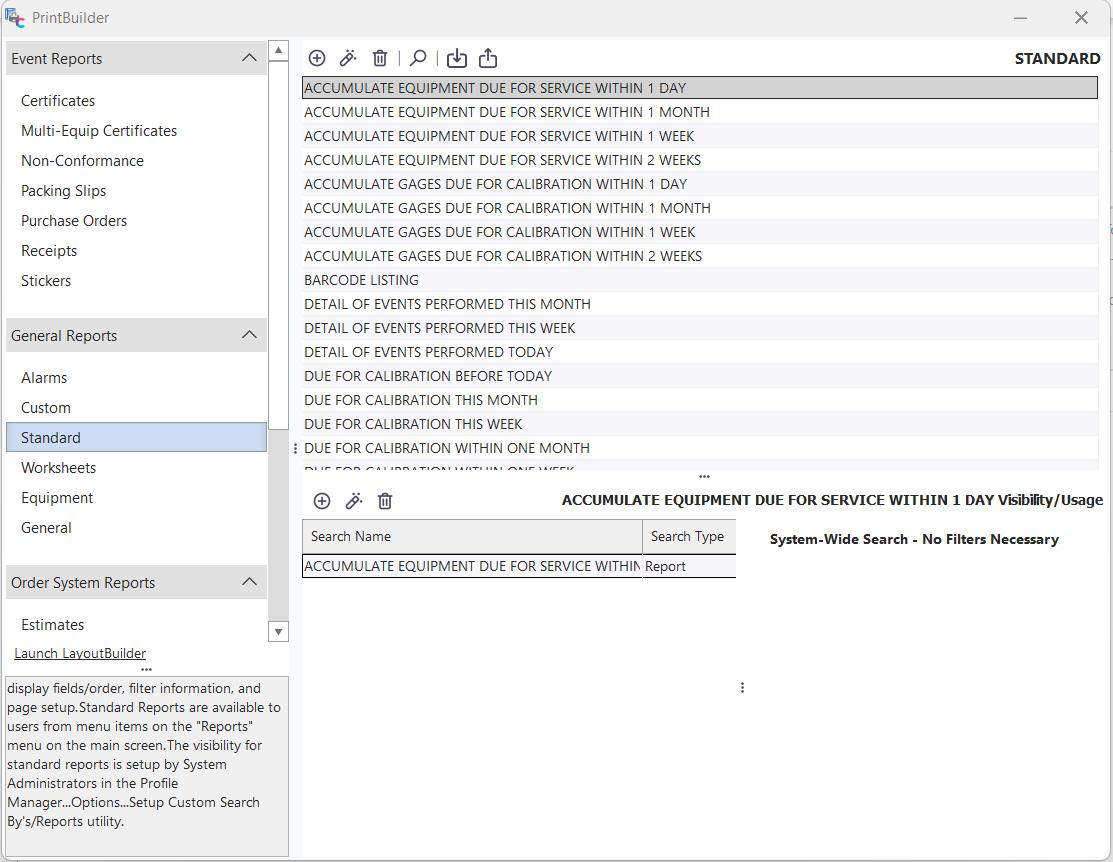The width and height of the screenshot is (1113, 862).
Task: Collapse the Order System Reports section
Action: click(249, 582)
